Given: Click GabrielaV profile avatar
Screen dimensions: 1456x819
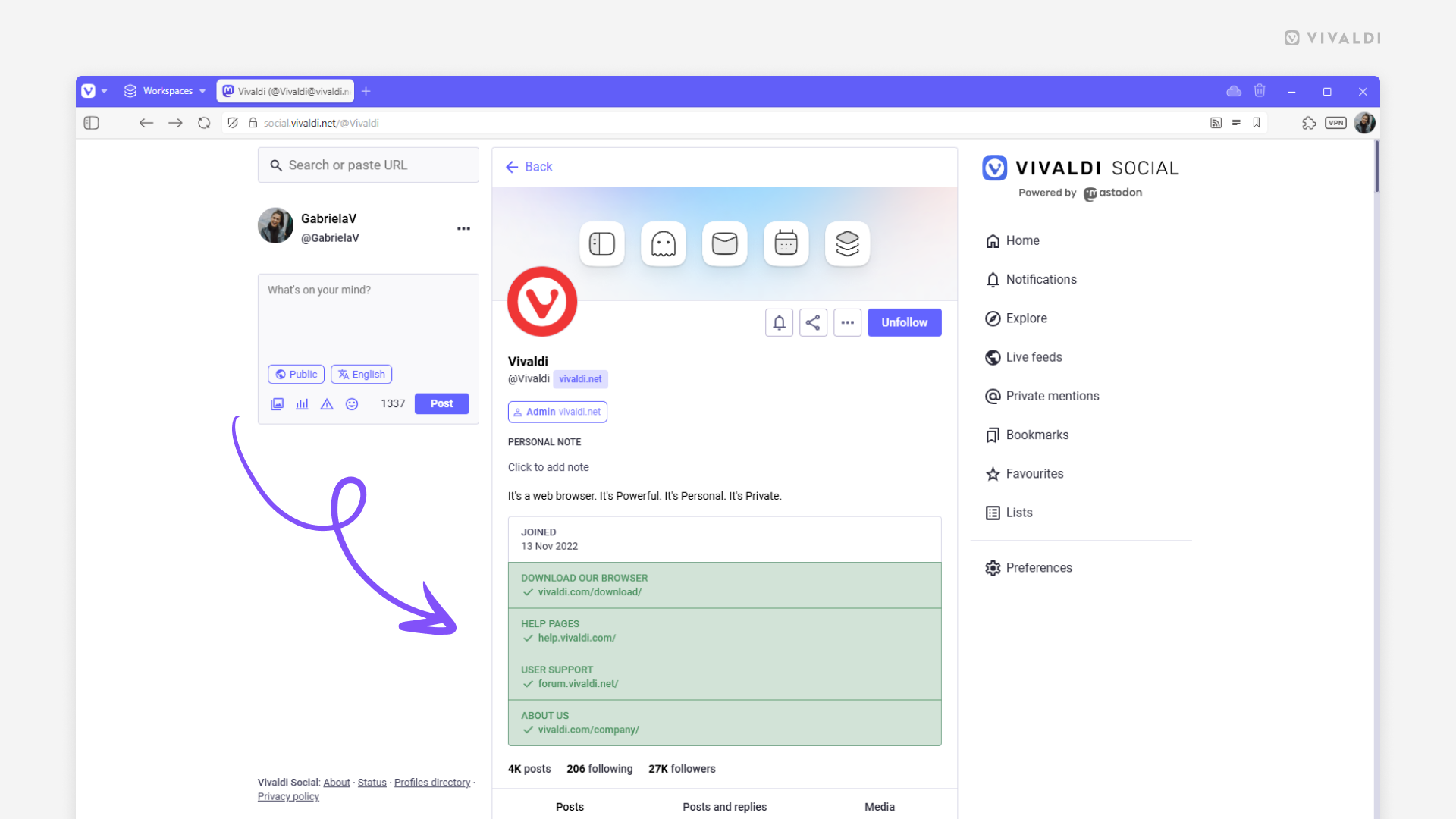Looking at the screenshot, I should 275,226.
